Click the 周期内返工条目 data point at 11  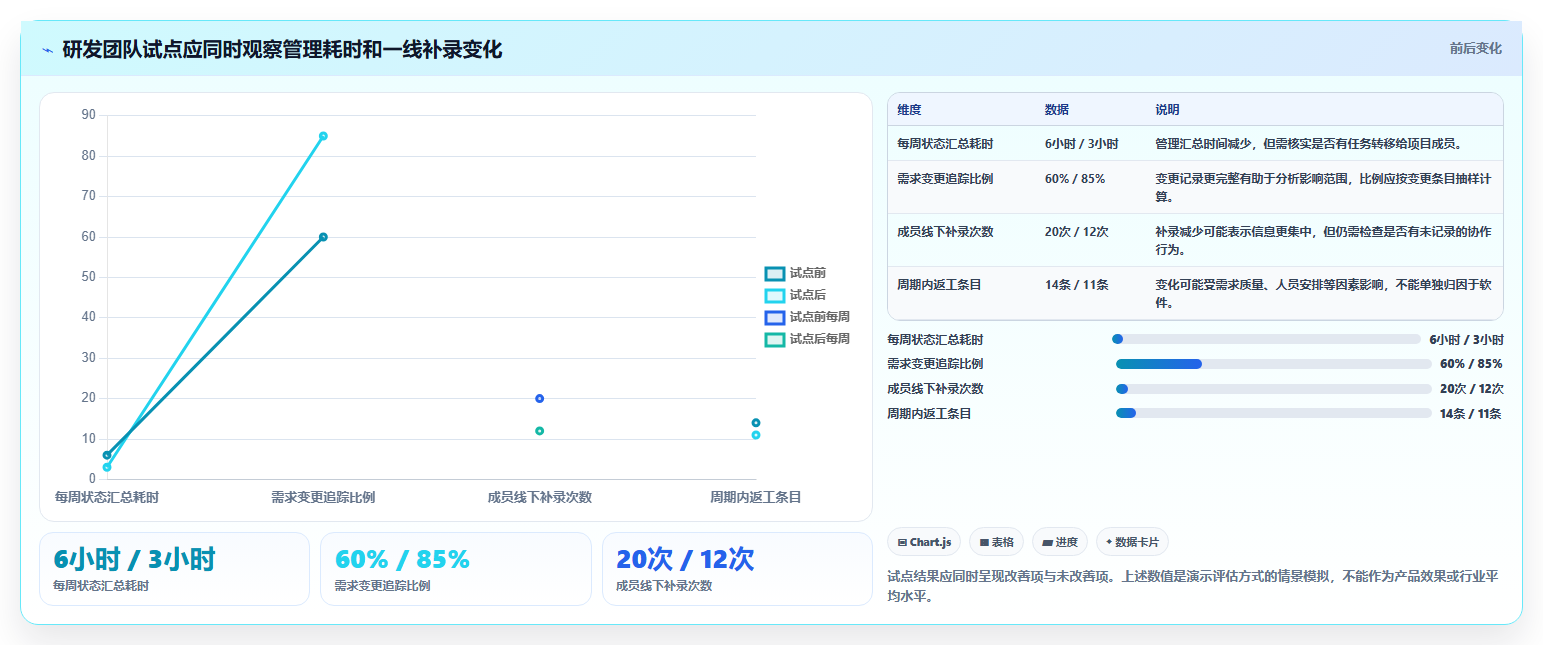[x=756, y=435]
